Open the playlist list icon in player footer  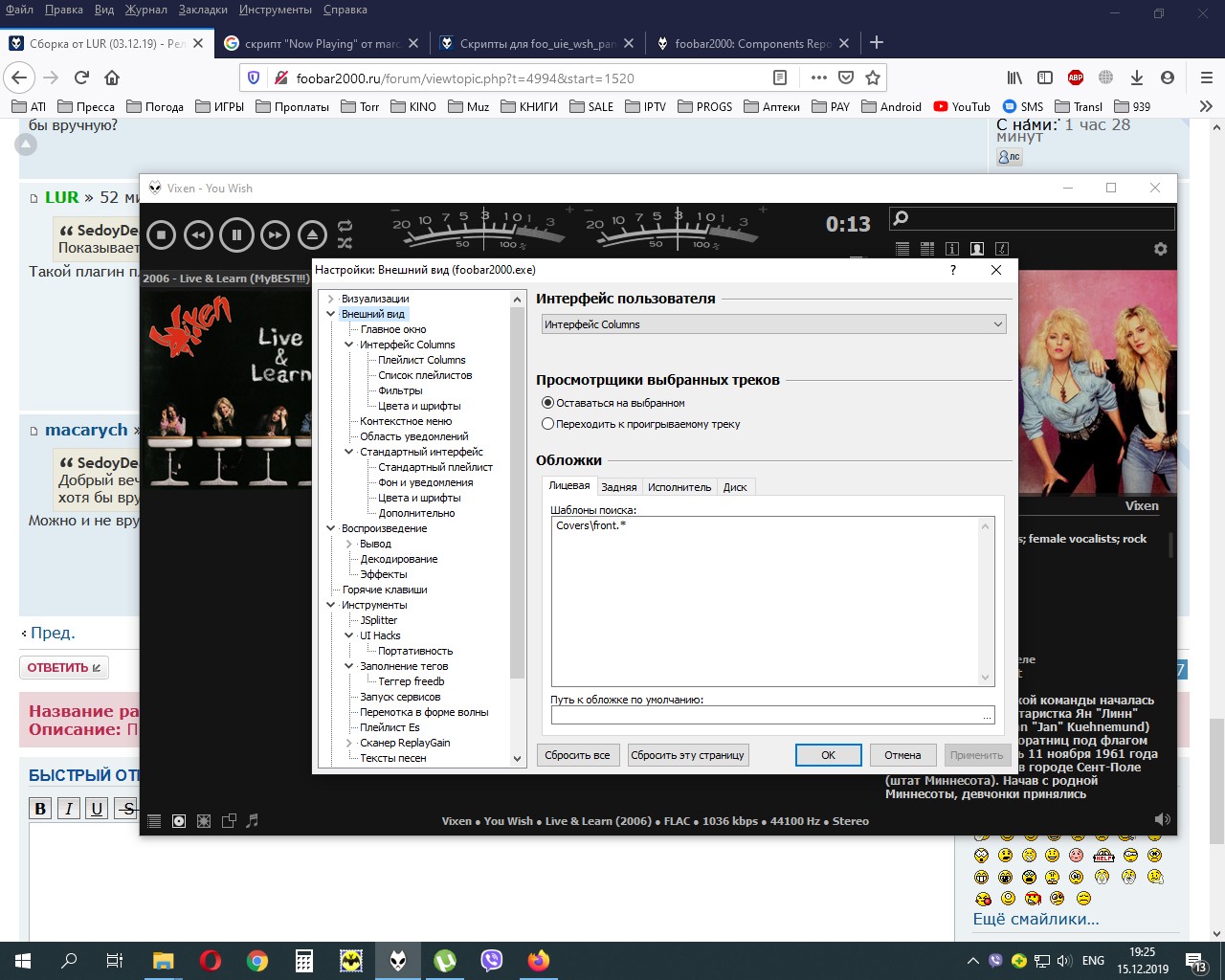(154, 820)
